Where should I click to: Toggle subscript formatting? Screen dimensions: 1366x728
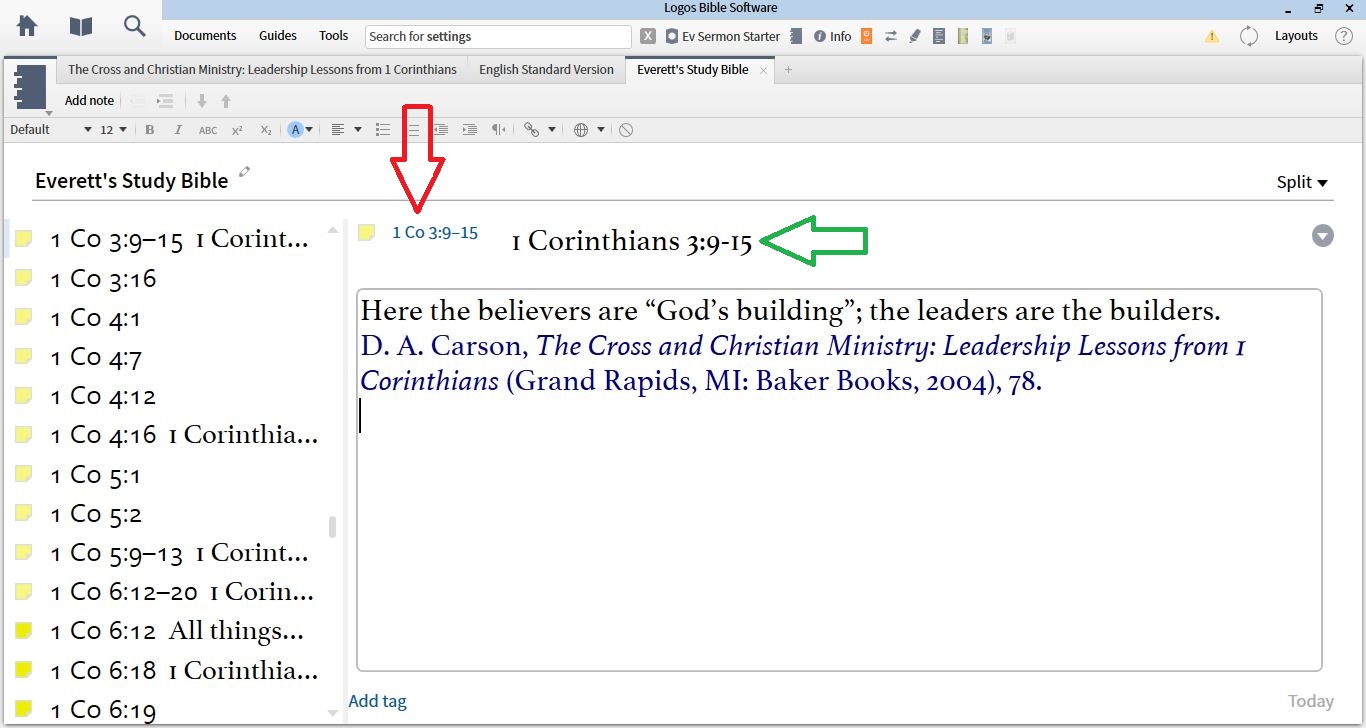point(266,130)
